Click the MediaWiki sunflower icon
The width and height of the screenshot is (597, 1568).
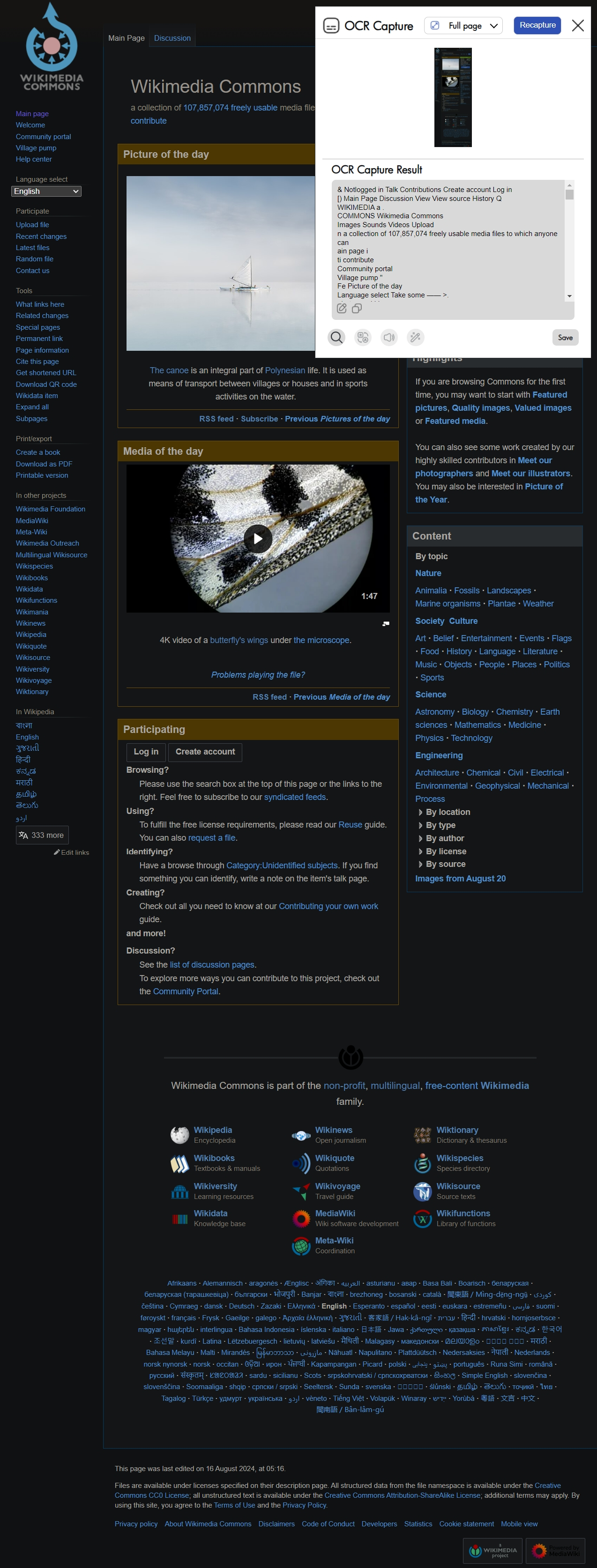pyautogui.click(x=301, y=1219)
